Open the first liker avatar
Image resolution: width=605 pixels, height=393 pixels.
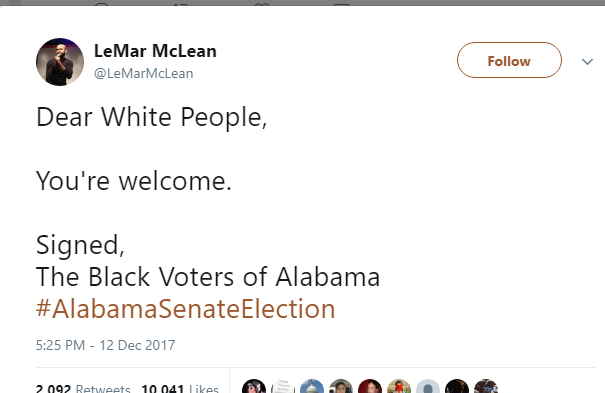click(x=254, y=387)
